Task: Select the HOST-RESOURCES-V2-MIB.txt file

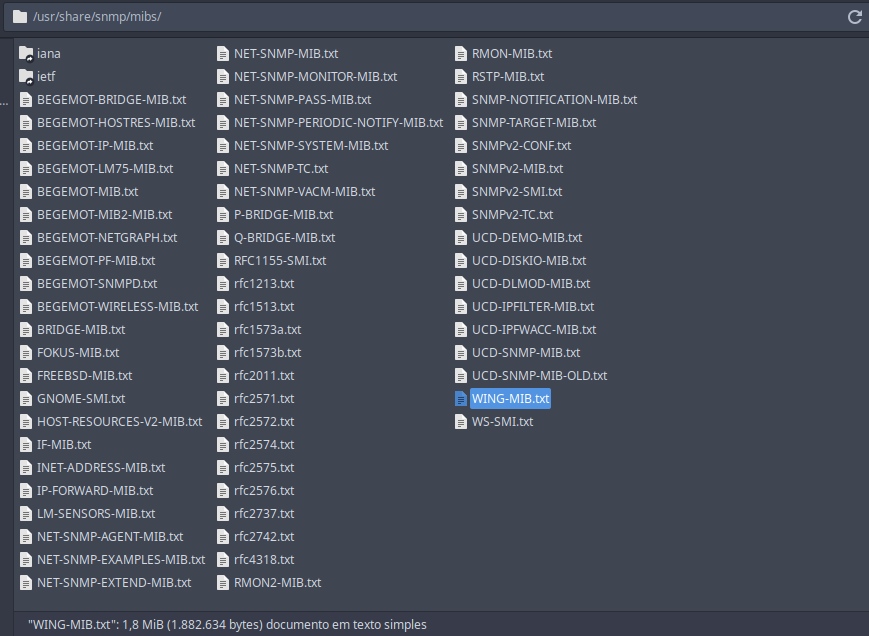Action: coord(119,422)
